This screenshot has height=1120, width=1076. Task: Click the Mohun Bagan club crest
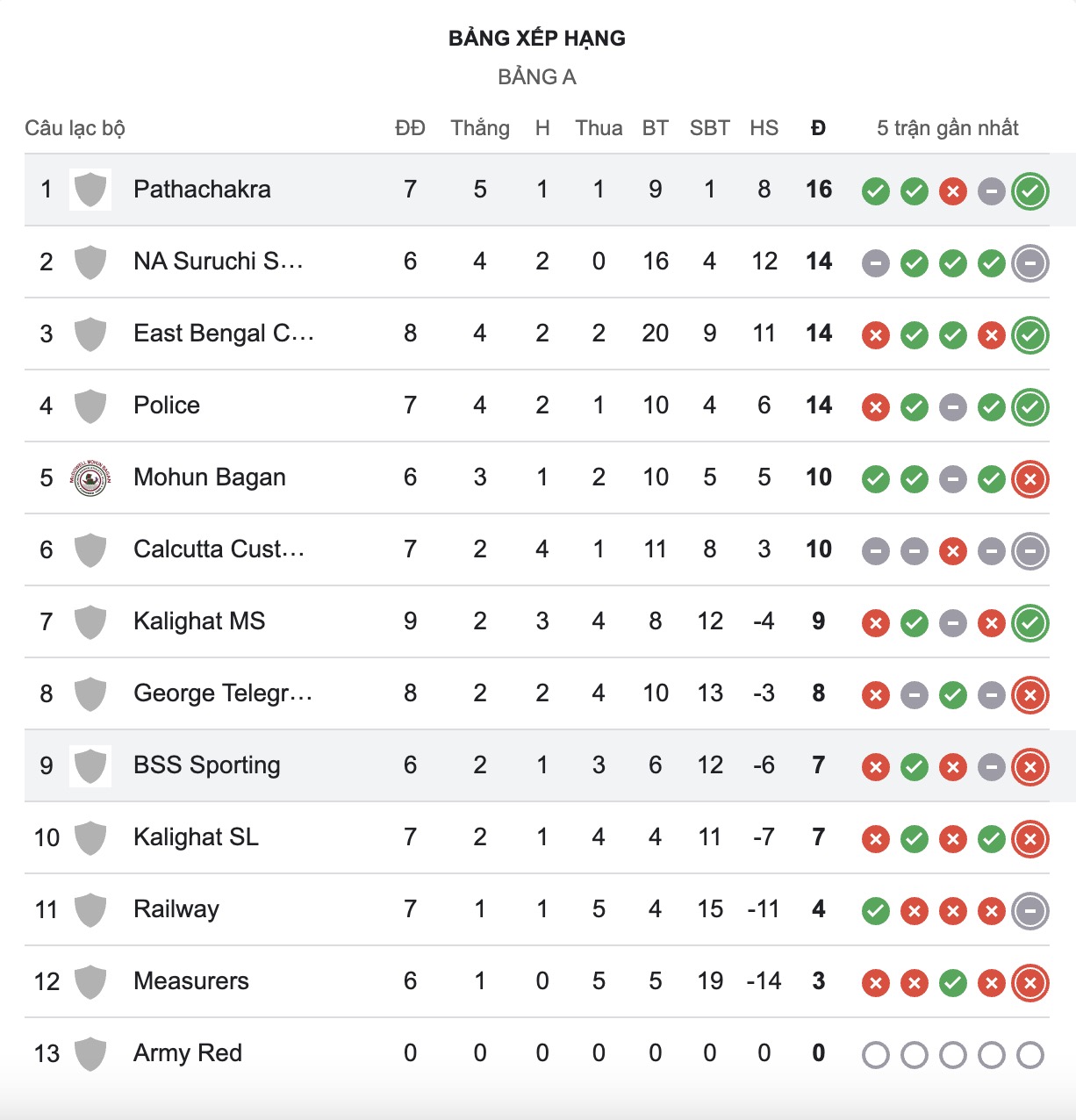[x=90, y=477]
